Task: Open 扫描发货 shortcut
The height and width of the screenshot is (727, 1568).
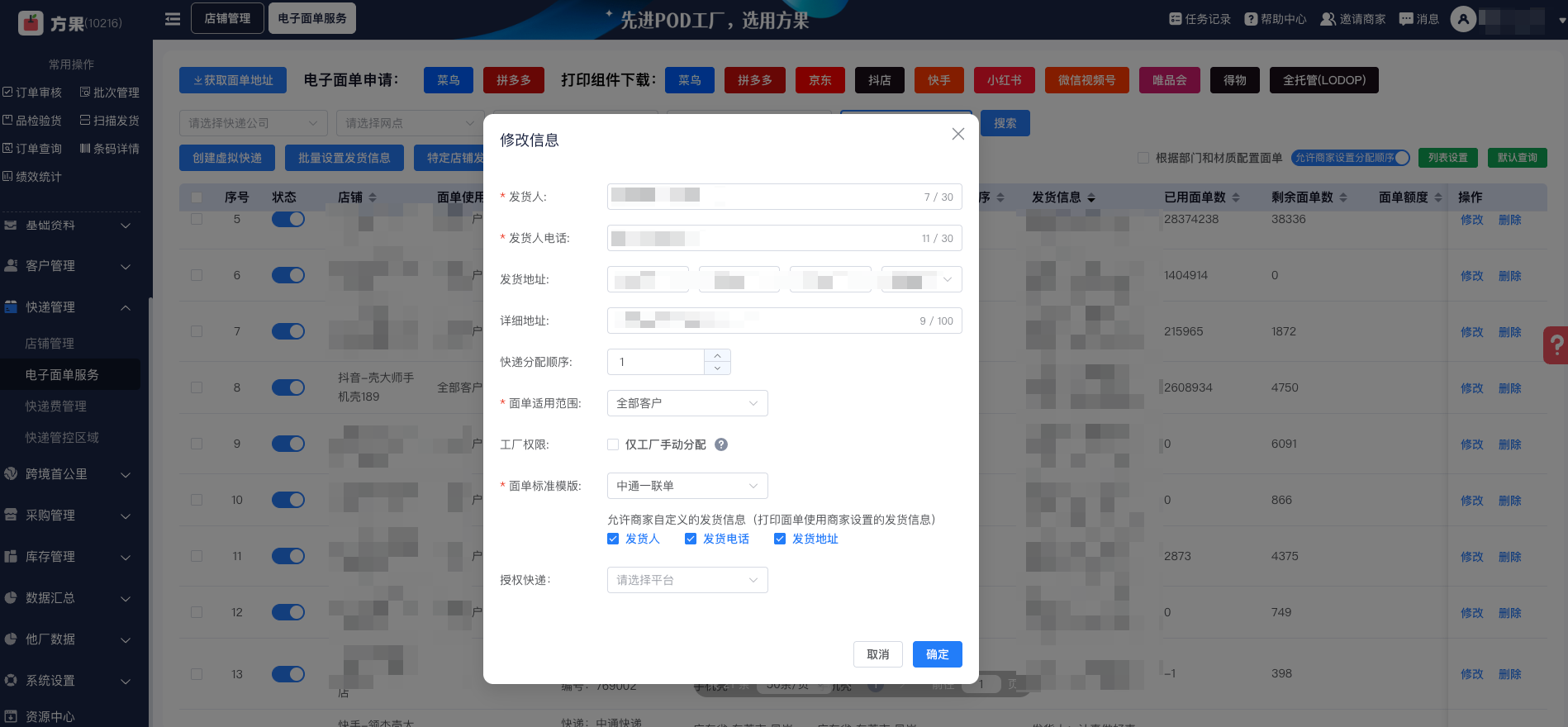Action: pyautogui.click(x=109, y=121)
